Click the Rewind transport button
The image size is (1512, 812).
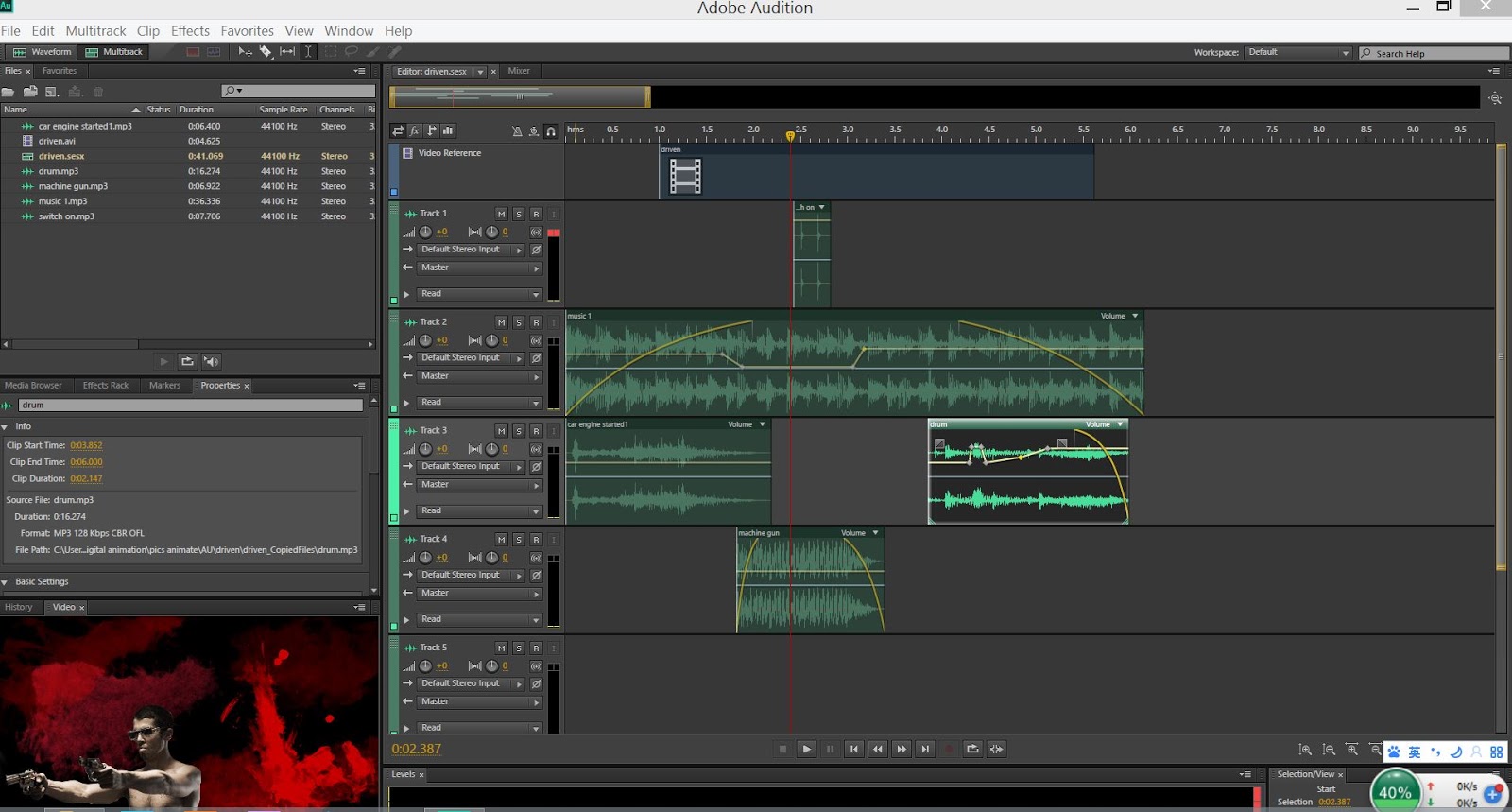click(878, 749)
